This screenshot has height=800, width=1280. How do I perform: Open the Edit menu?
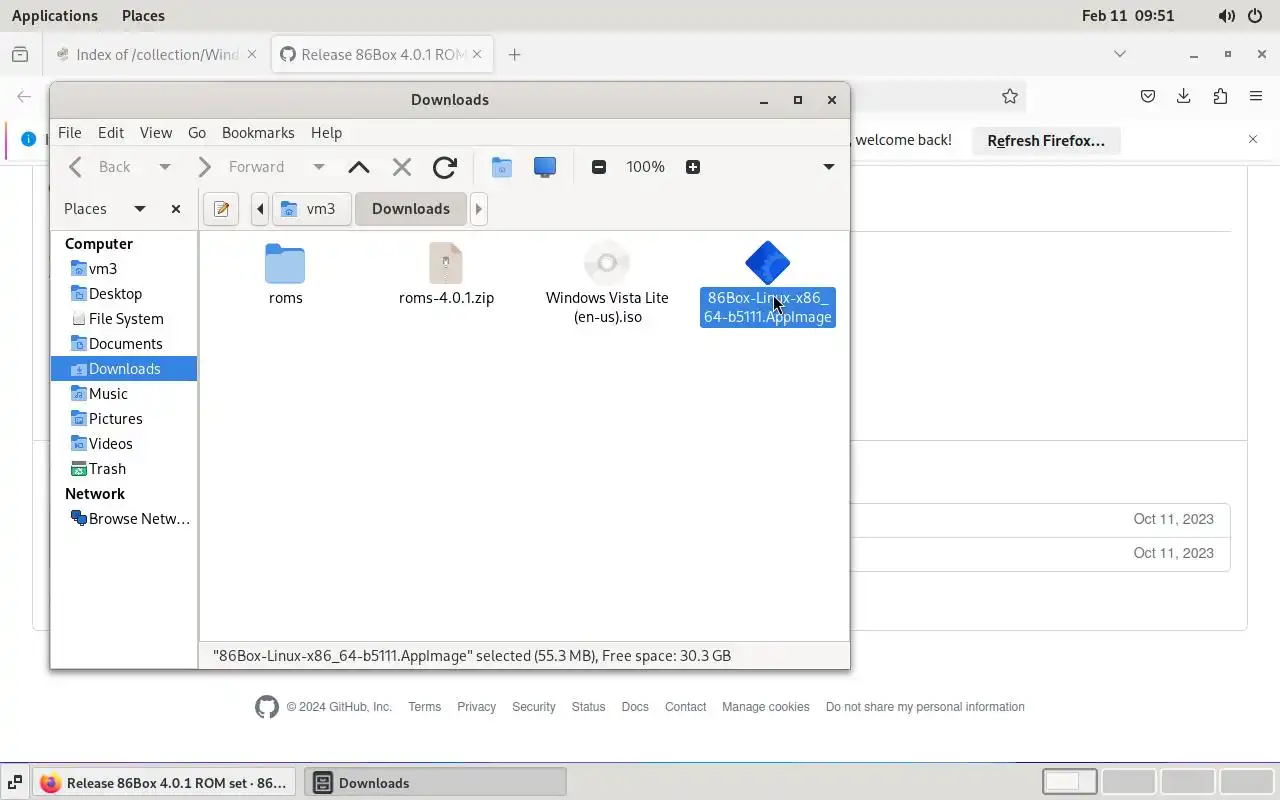[111, 132]
